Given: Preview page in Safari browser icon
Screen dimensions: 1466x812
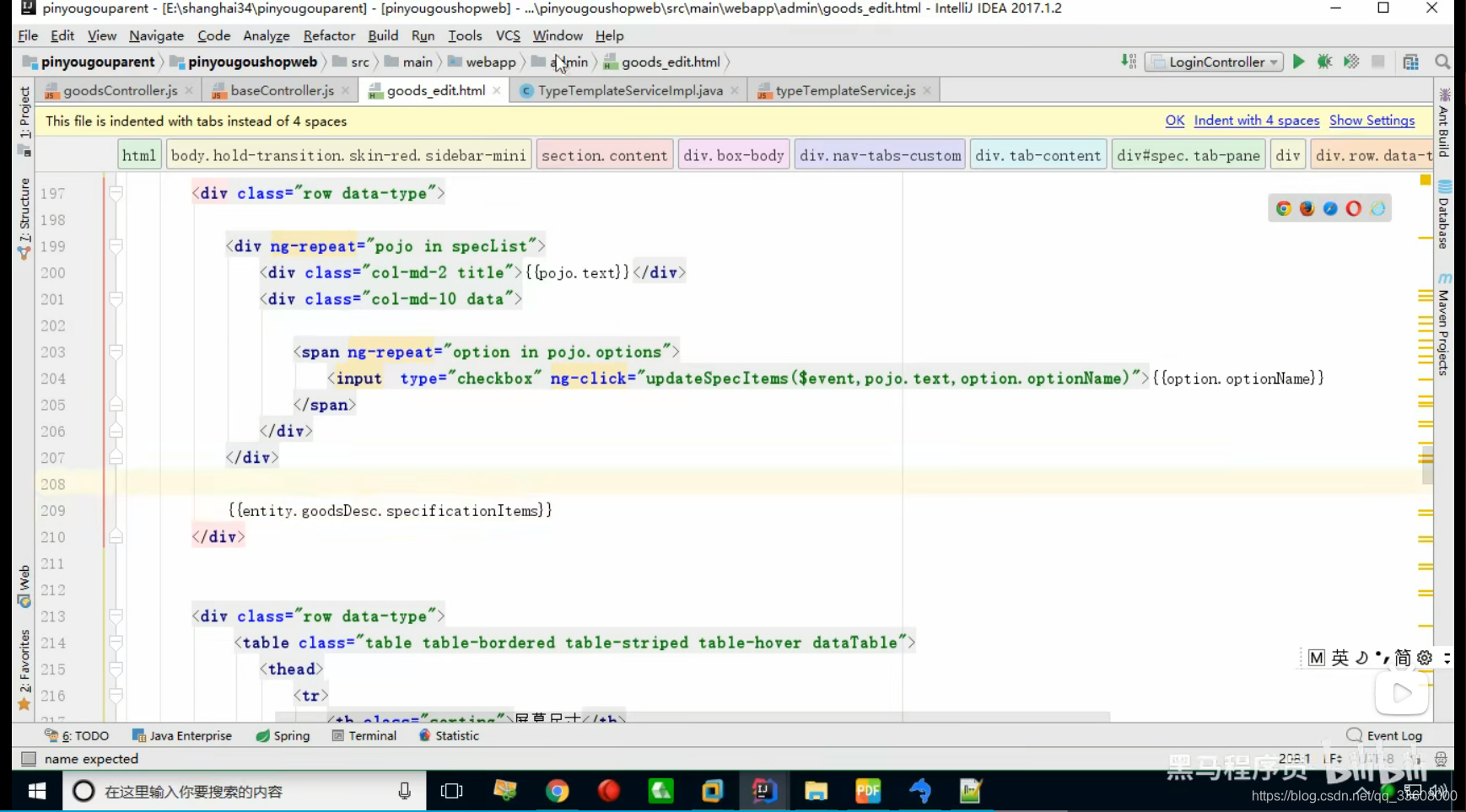Looking at the screenshot, I should (1330, 208).
